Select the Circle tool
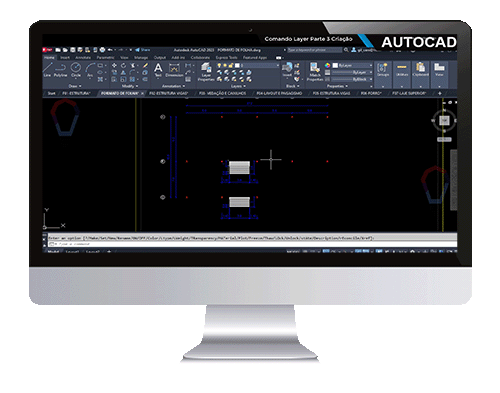 [76, 70]
